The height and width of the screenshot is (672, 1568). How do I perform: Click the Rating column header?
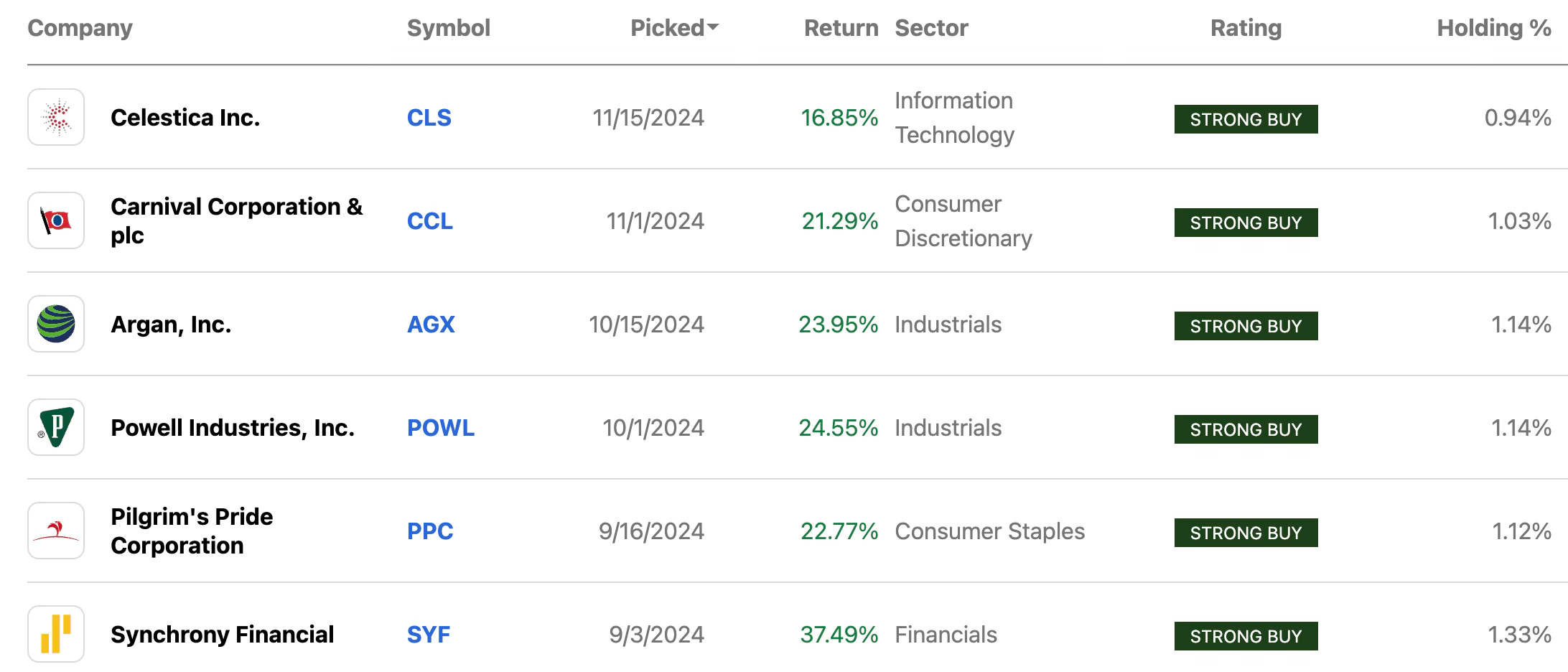(1246, 28)
